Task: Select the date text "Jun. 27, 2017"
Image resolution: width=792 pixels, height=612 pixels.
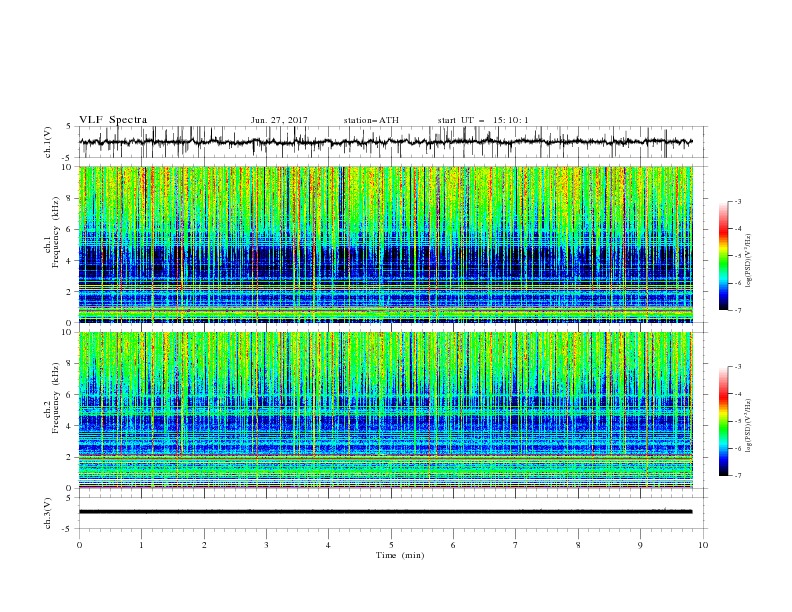Action: pos(279,120)
